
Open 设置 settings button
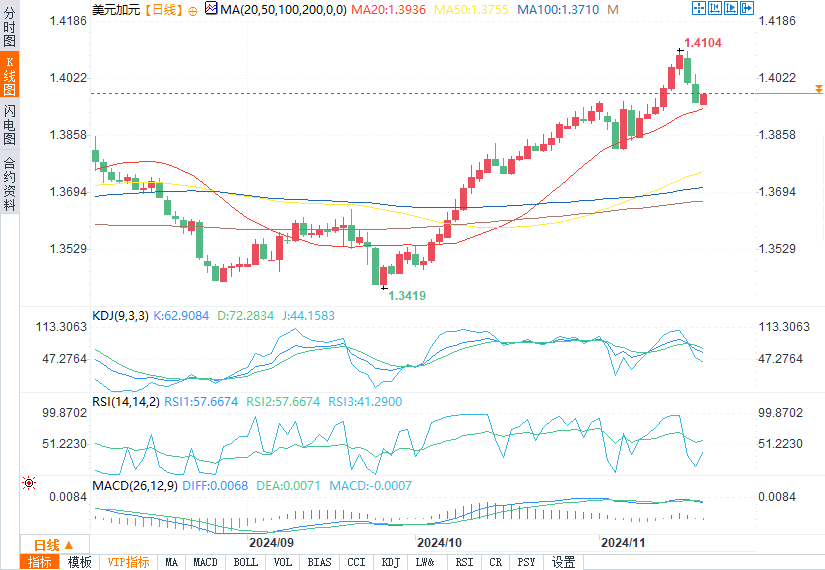pos(563,562)
